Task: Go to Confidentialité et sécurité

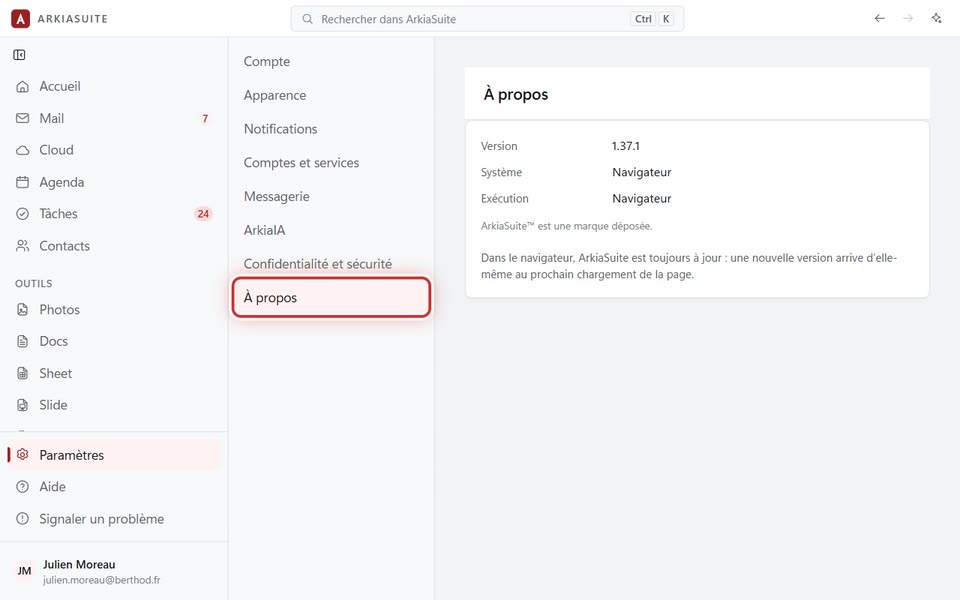Action: [331, 263]
